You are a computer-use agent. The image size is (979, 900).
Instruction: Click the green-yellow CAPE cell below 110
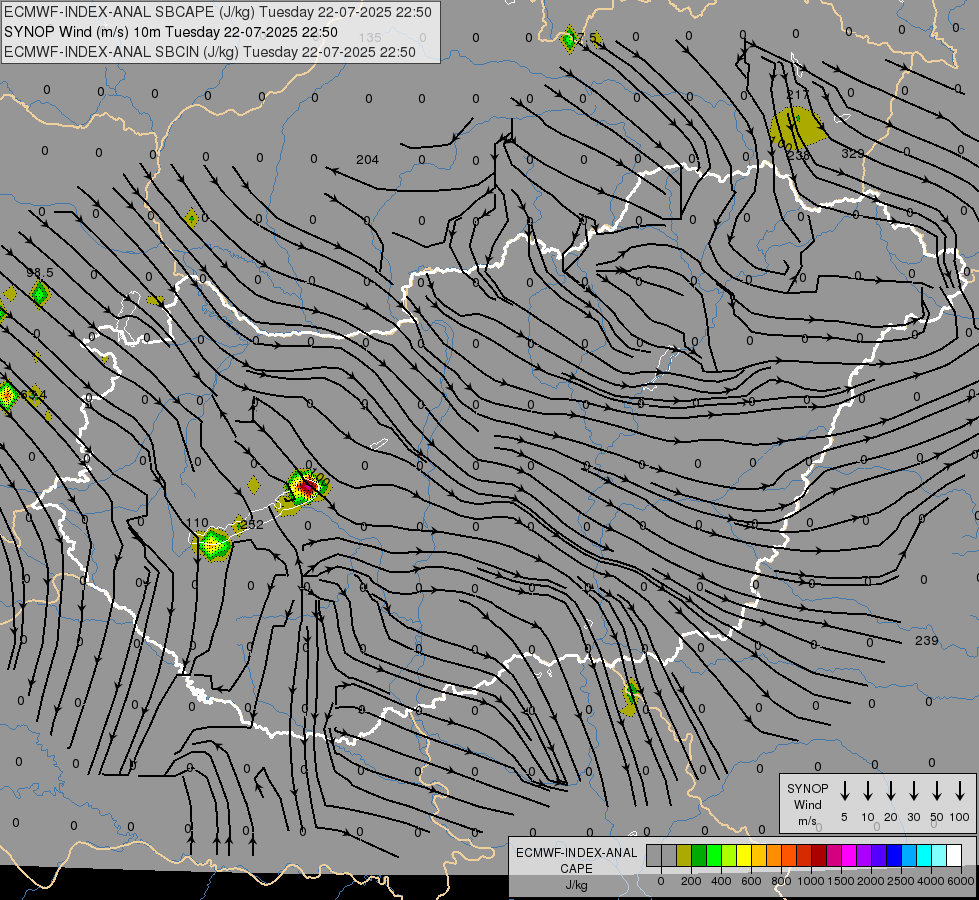click(x=214, y=545)
